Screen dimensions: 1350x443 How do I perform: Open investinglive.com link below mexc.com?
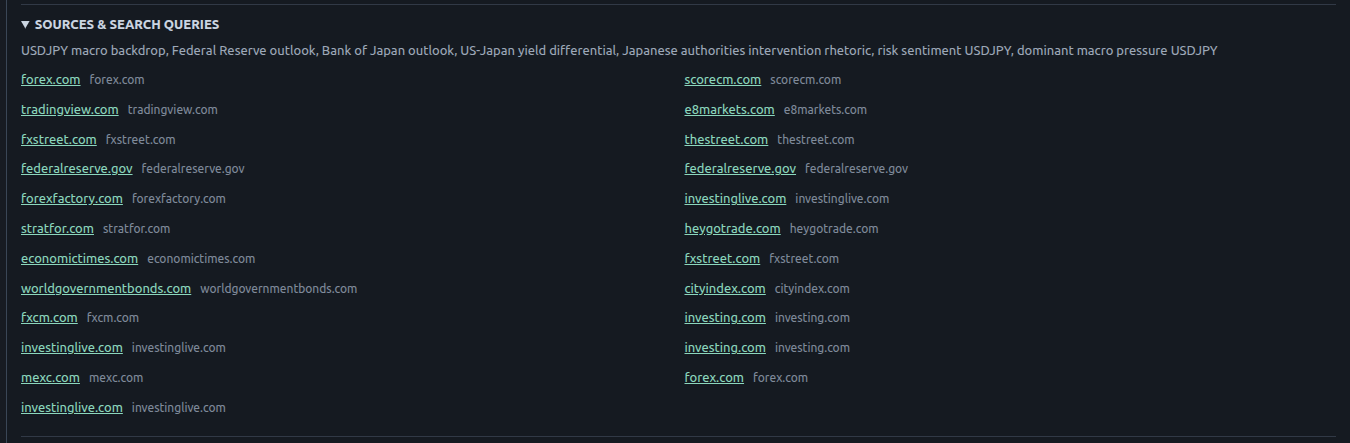pyautogui.click(x=72, y=407)
